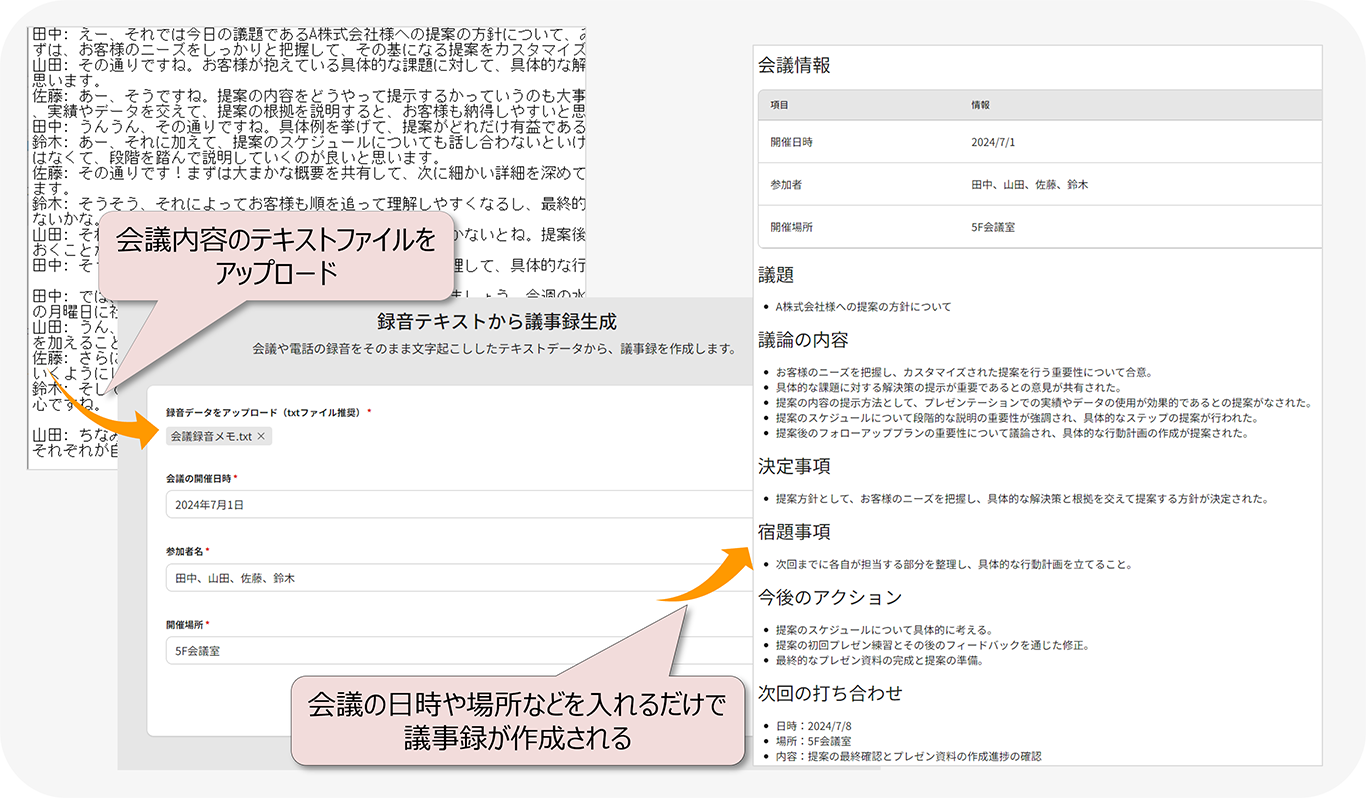Viewport: 1366px width, 798px height.
Task: Click the 参加者名 input field
Action: pyautogui.click(x=450, y=578)
